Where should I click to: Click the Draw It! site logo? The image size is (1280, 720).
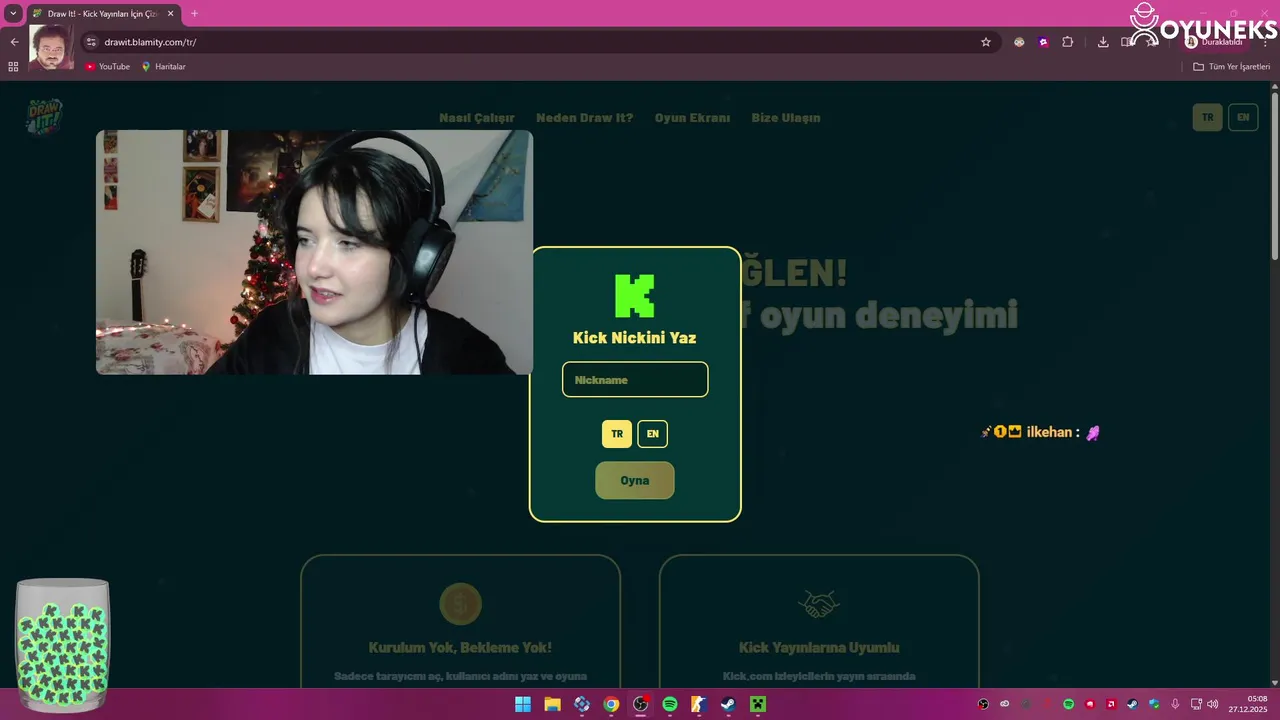(x=44, y=116)
